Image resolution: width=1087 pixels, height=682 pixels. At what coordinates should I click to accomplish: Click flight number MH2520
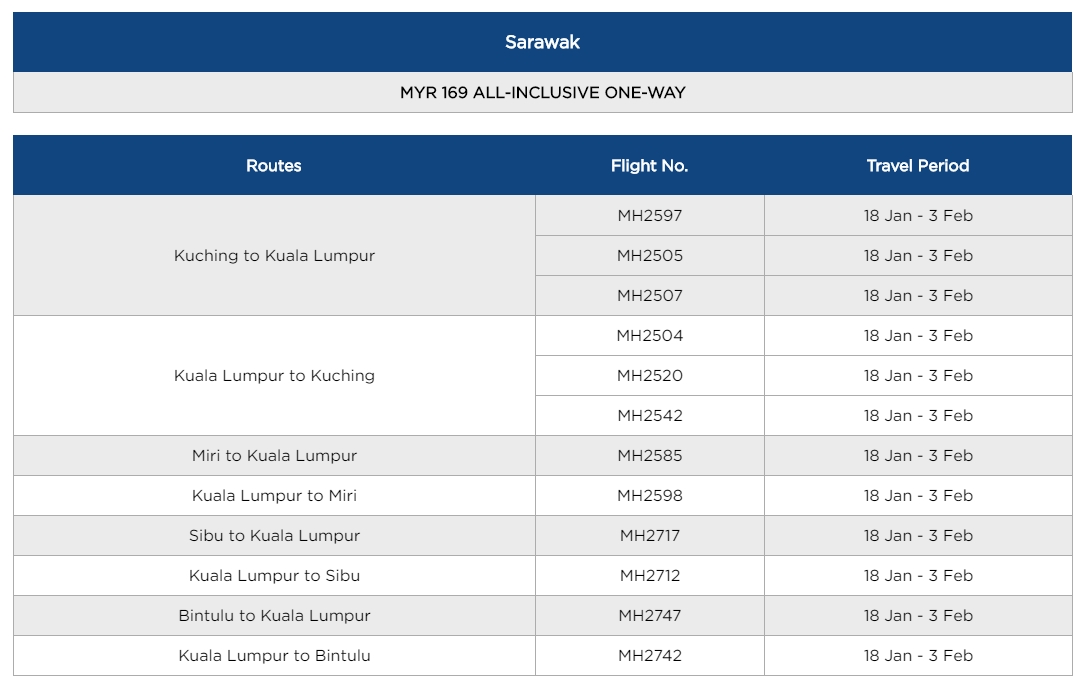pyautogui.click(x=649, y=376)
